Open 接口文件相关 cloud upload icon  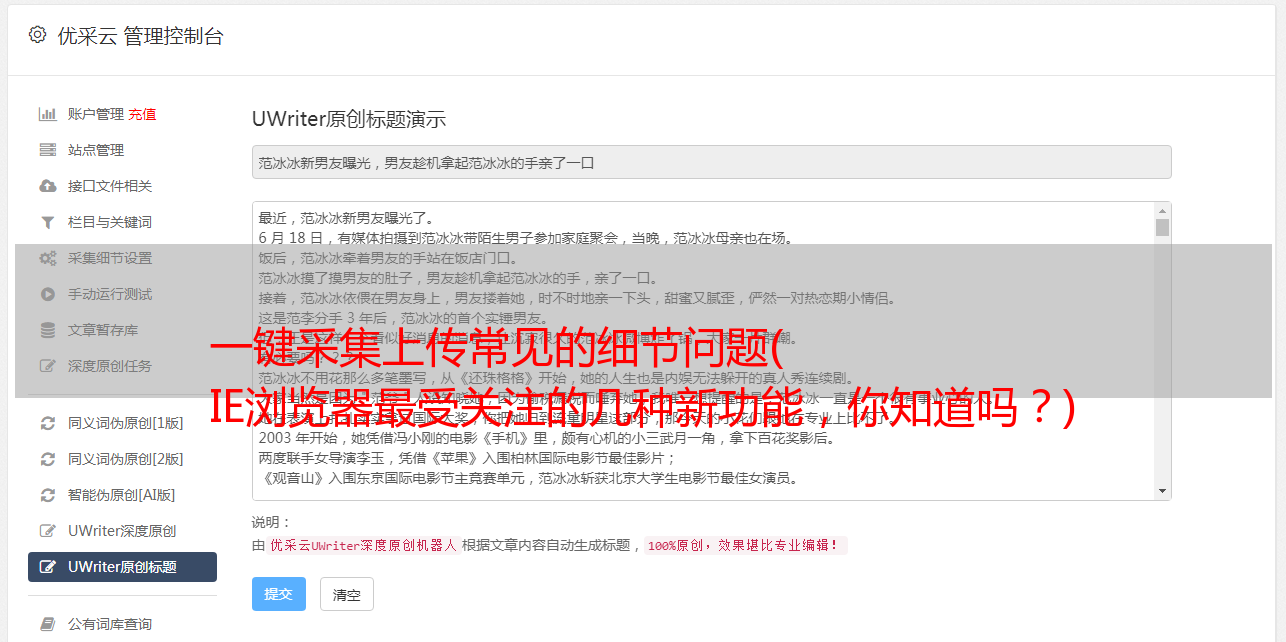tap(47, 186)
